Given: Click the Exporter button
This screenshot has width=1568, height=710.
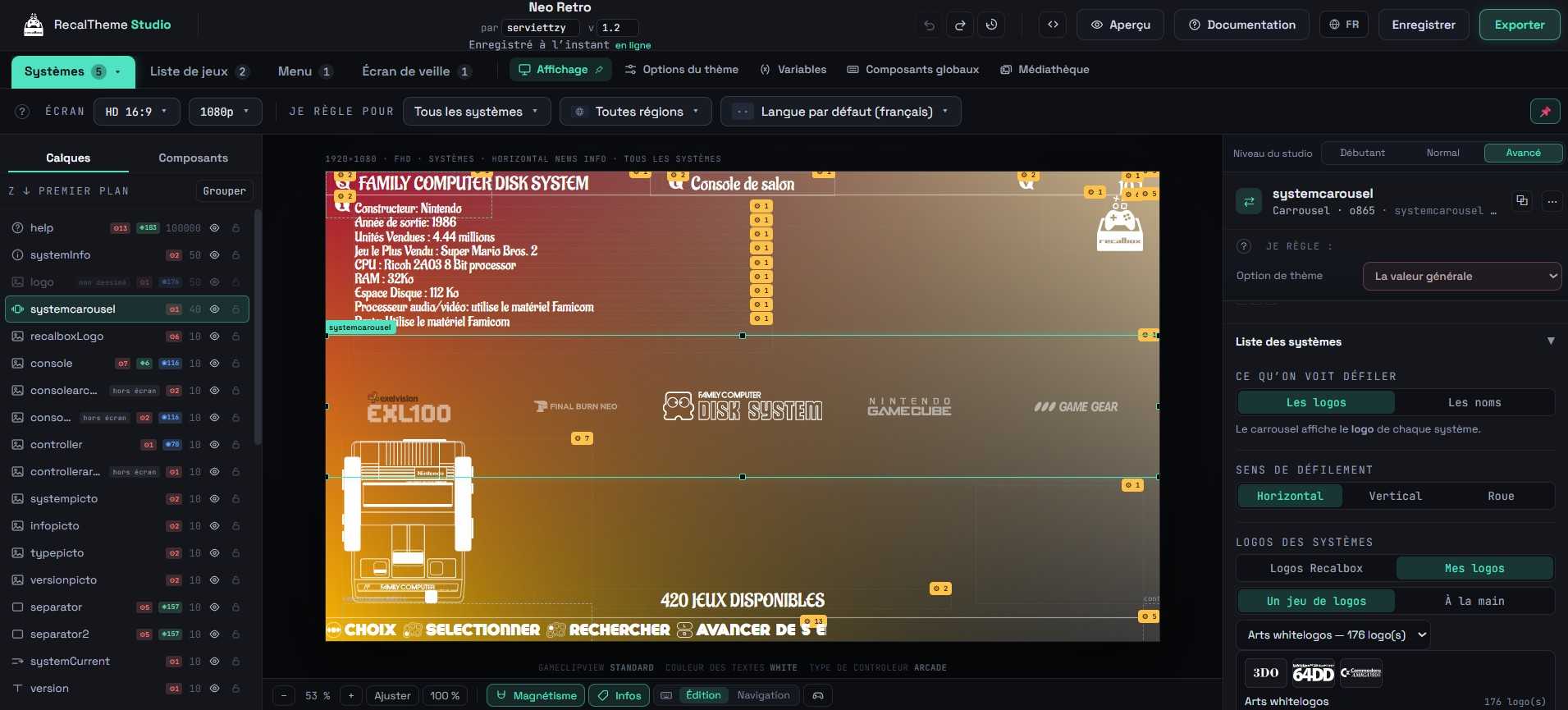Looking at the screenshot, I should [1519, 25].
